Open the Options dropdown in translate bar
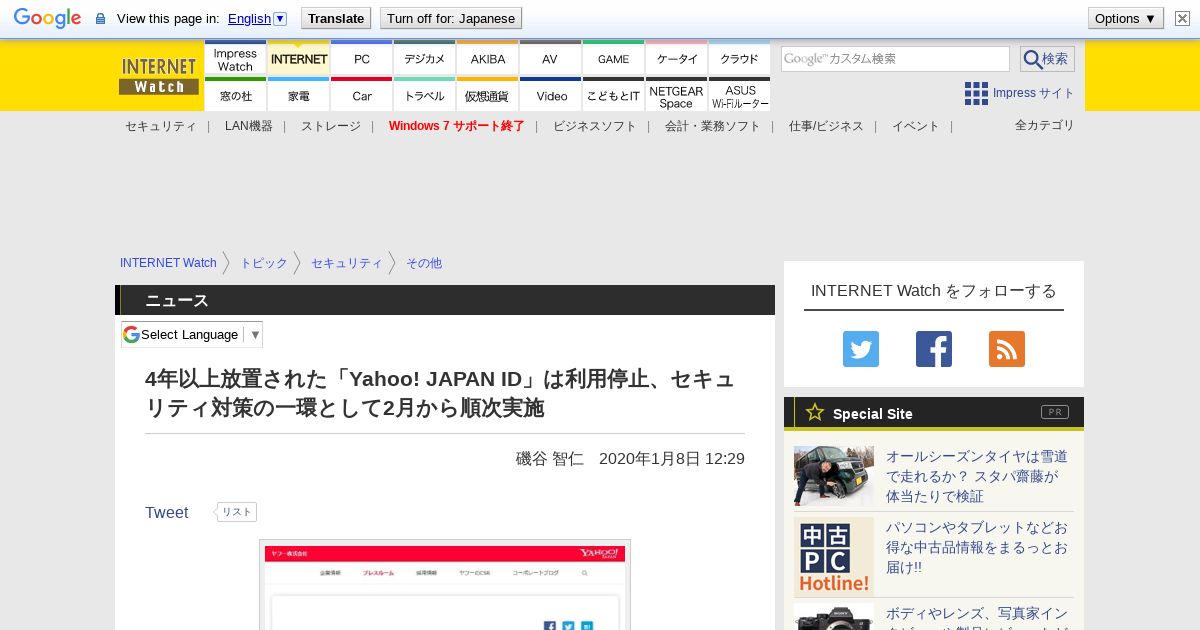This screenshot has height=630, width=1200. pos(1125,18)
